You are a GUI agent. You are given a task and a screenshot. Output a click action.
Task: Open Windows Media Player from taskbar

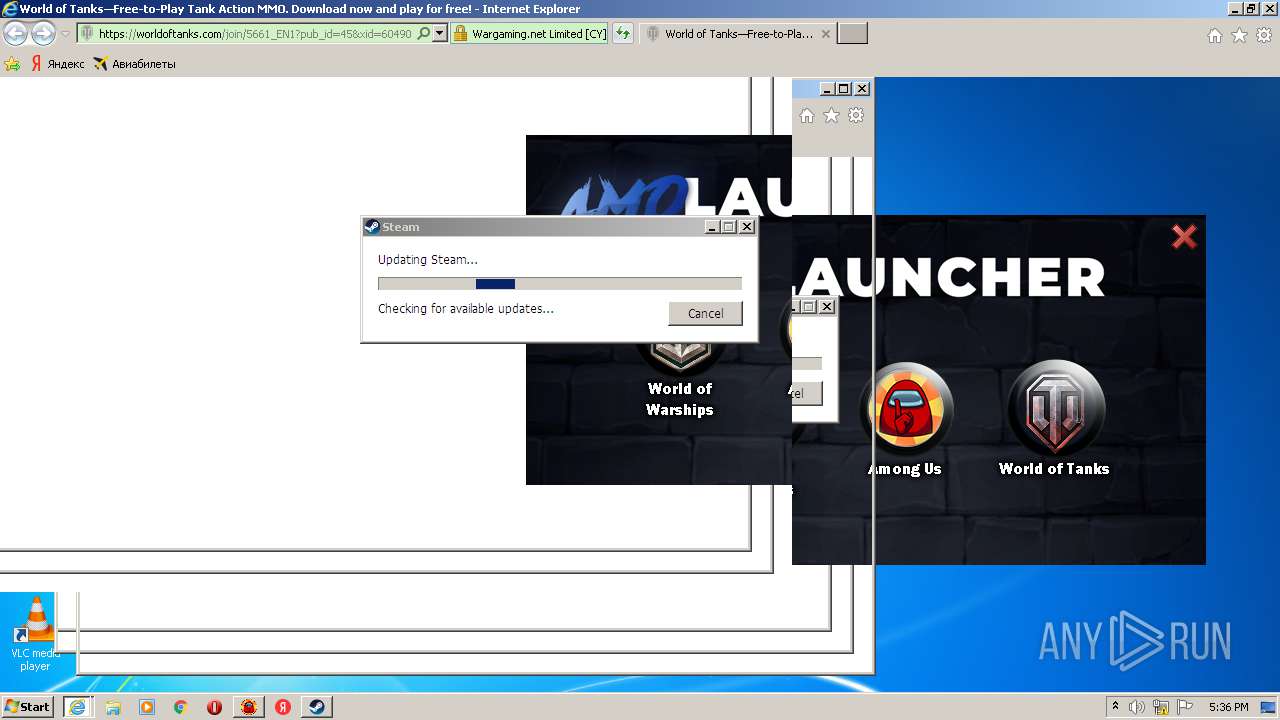click(x=147, y=707)
